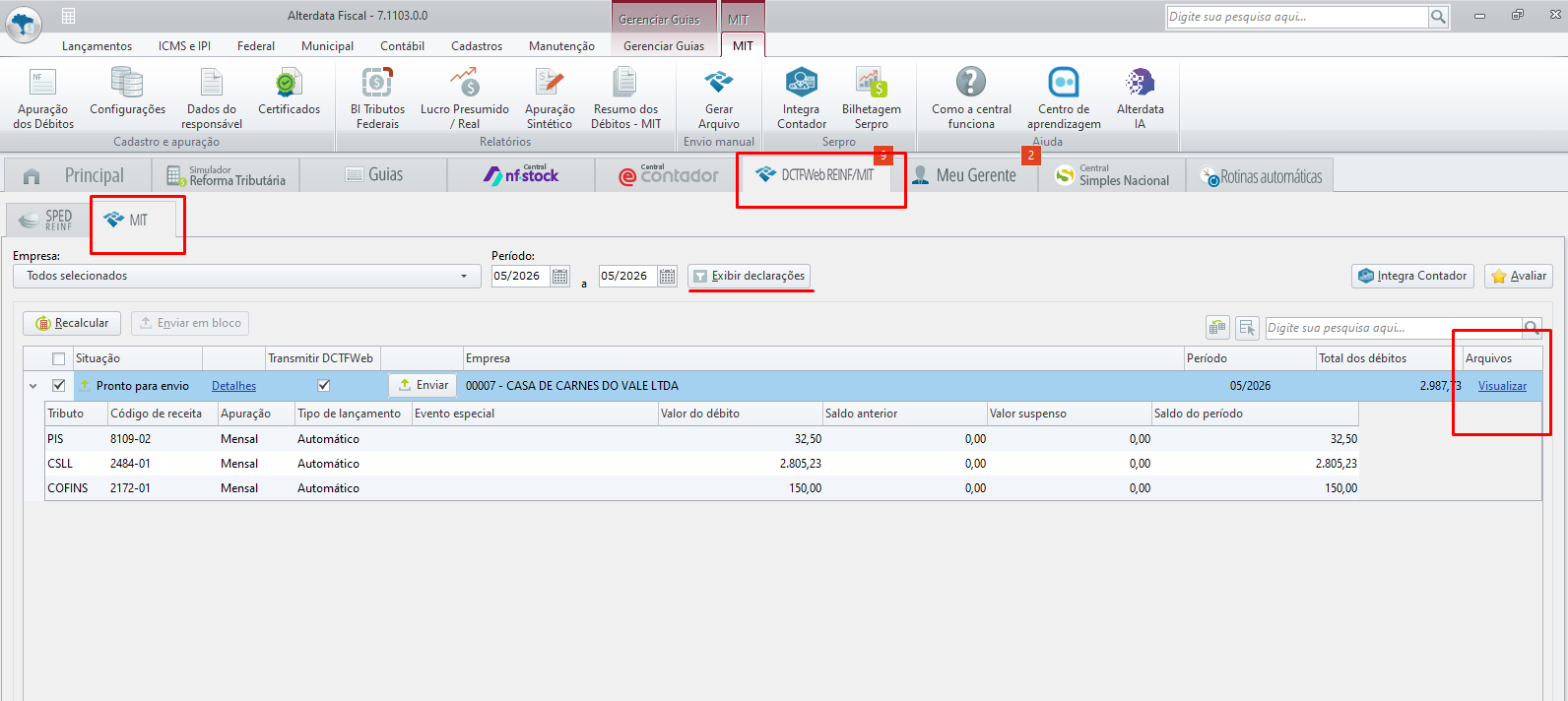Viewport: 1568px width, 701px height.
Task: Open Apuração Sintético report
Action: (x=550, y=97)
